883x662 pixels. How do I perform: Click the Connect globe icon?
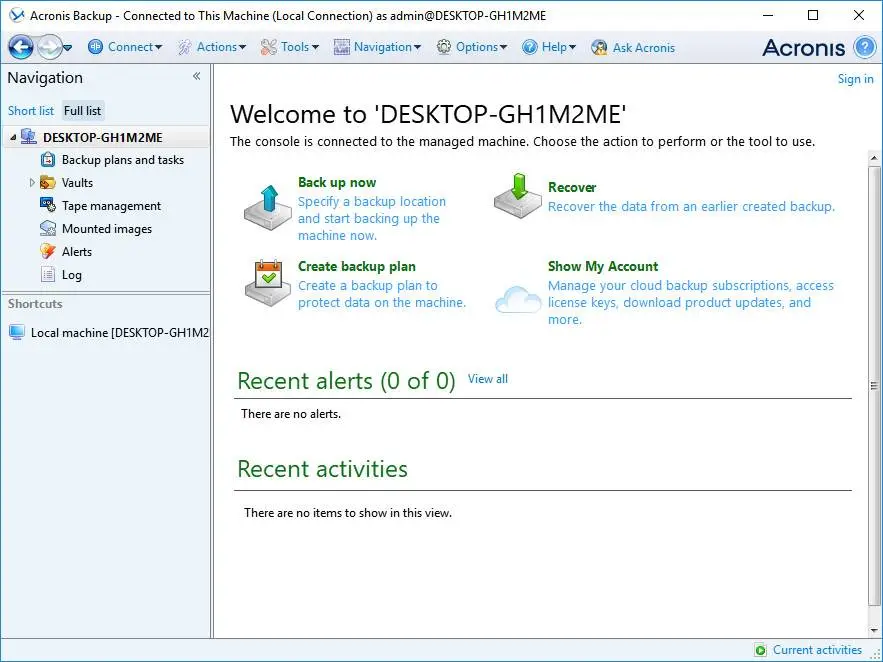point(95,47)
